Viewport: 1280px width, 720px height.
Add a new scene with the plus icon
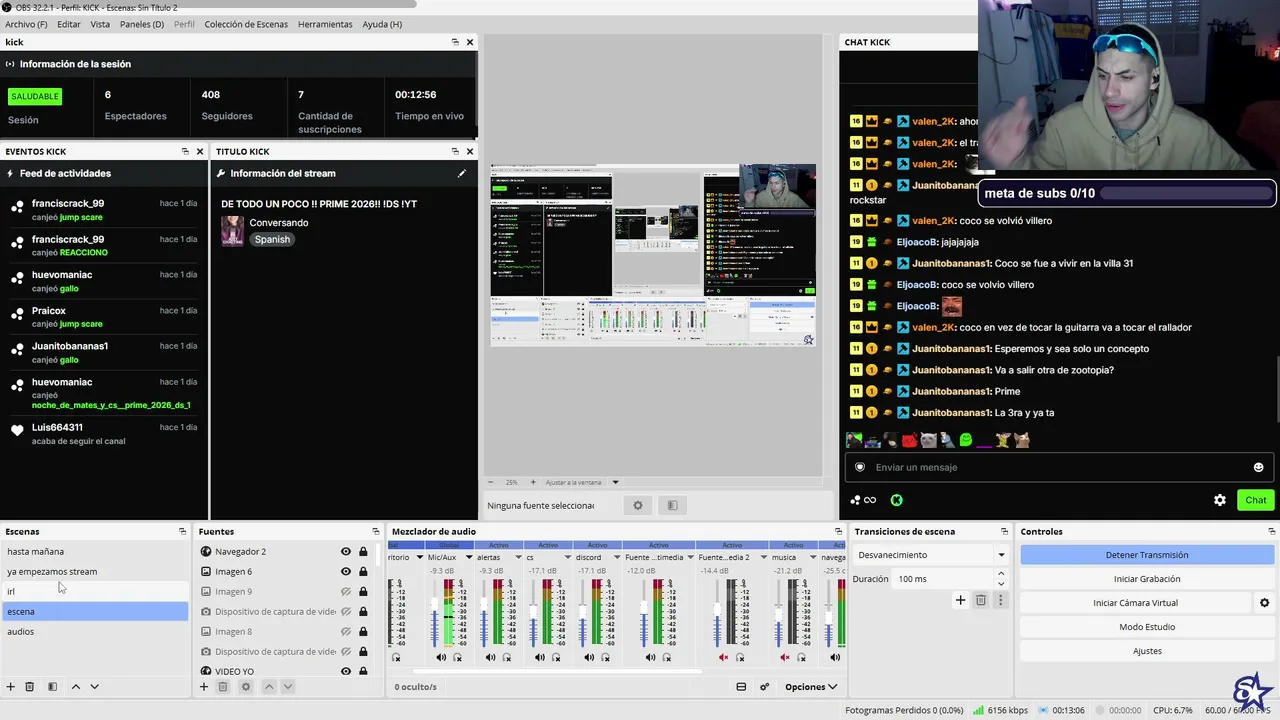(11, 687)
